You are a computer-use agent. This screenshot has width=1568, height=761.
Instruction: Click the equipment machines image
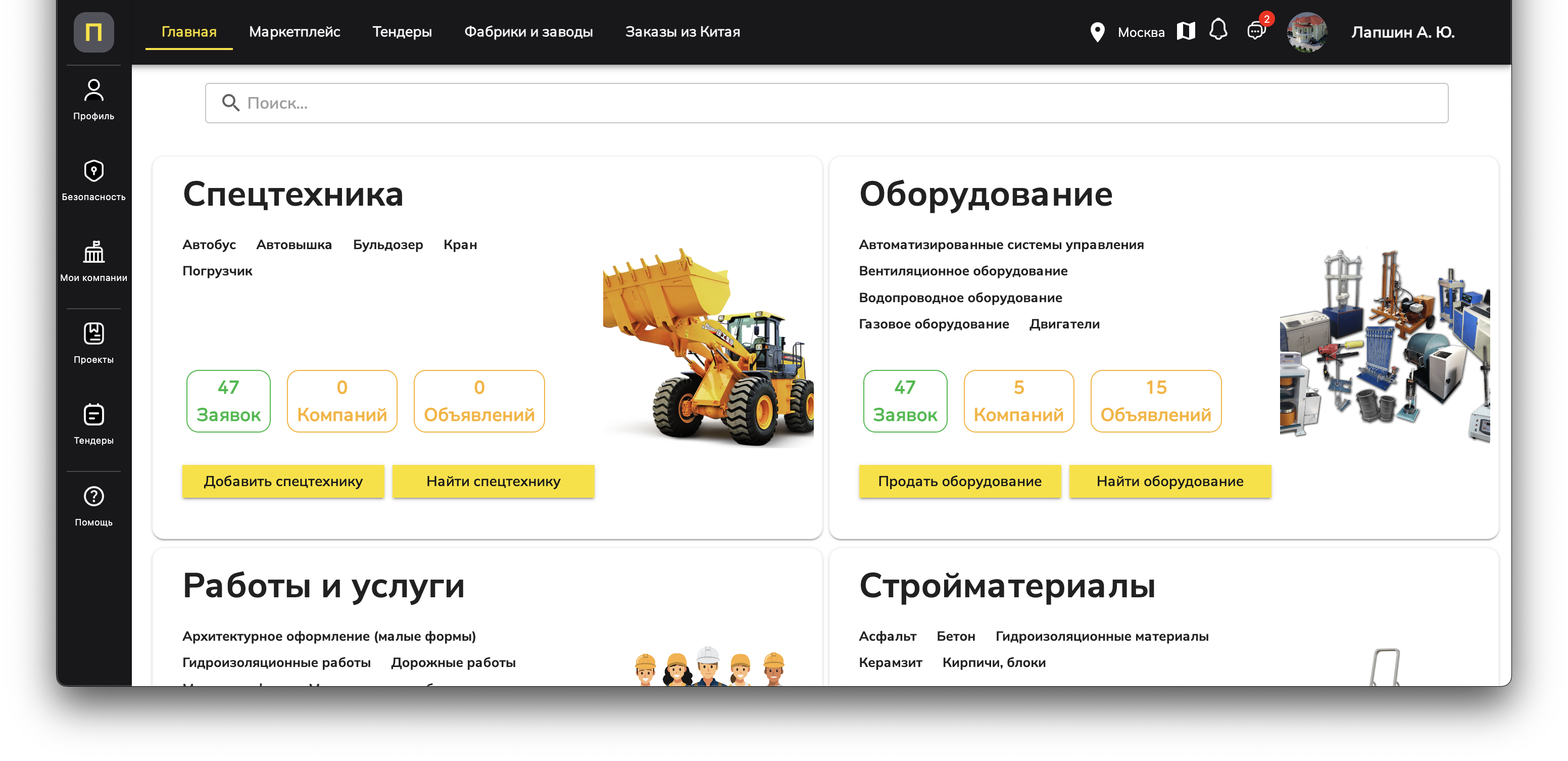1385,345
